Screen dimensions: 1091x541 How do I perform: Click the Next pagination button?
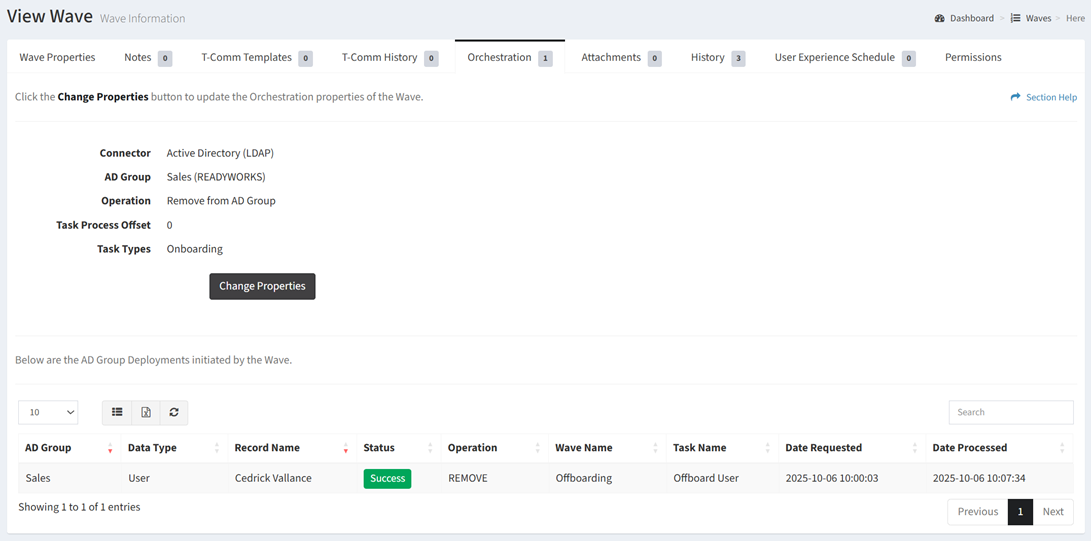pos(1053,511)
